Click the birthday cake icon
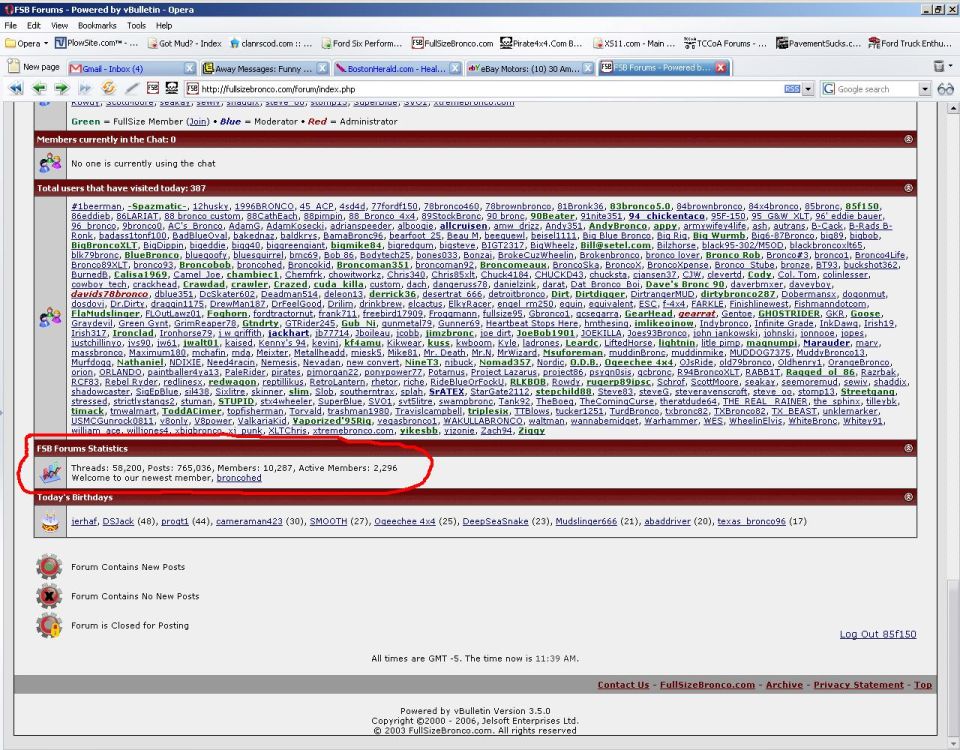 coord(50,522)
